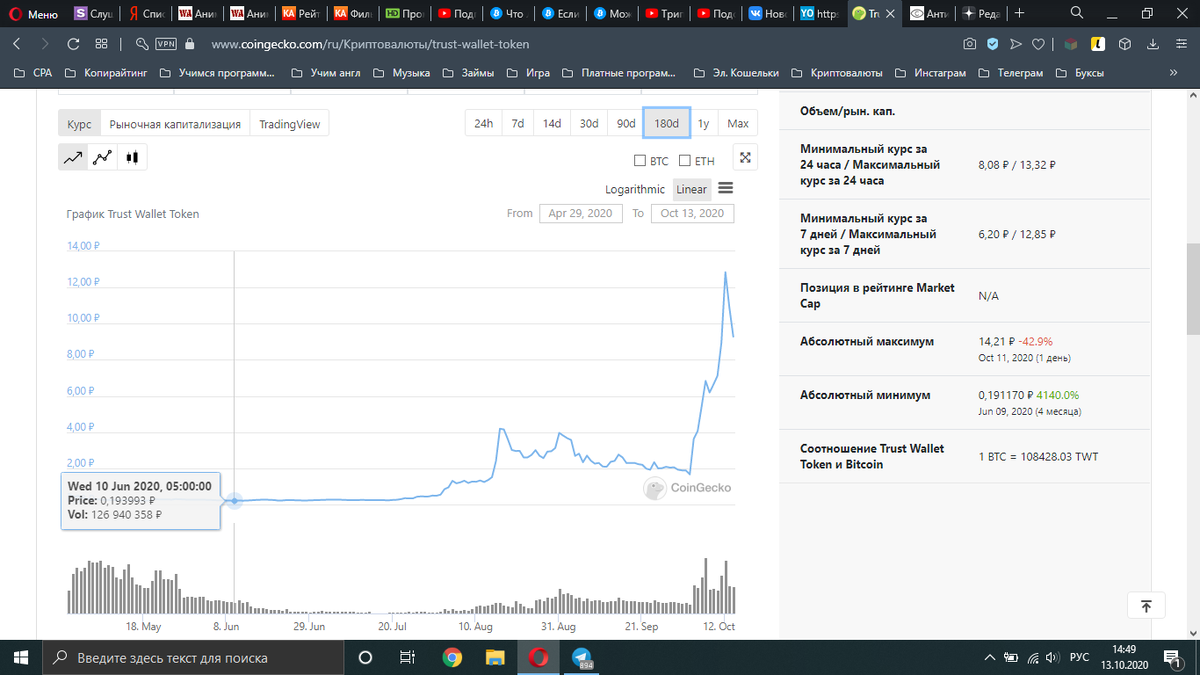Open the chart hamburger export menu

click(726, 188)
